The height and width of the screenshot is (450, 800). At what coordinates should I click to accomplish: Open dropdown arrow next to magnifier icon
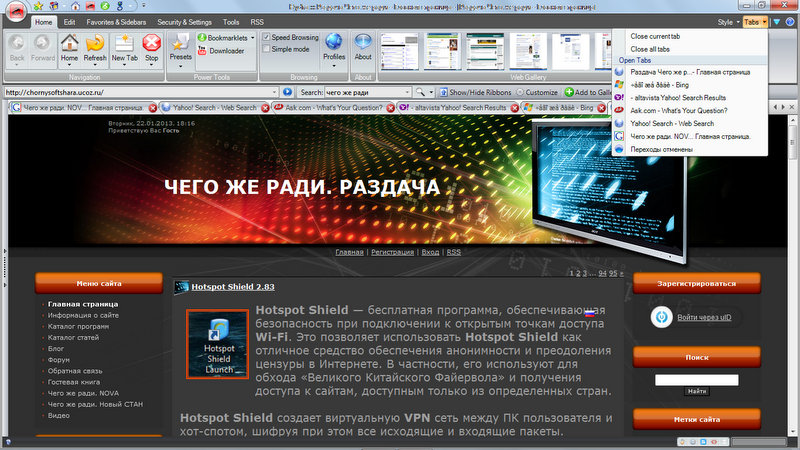(431, 92)
